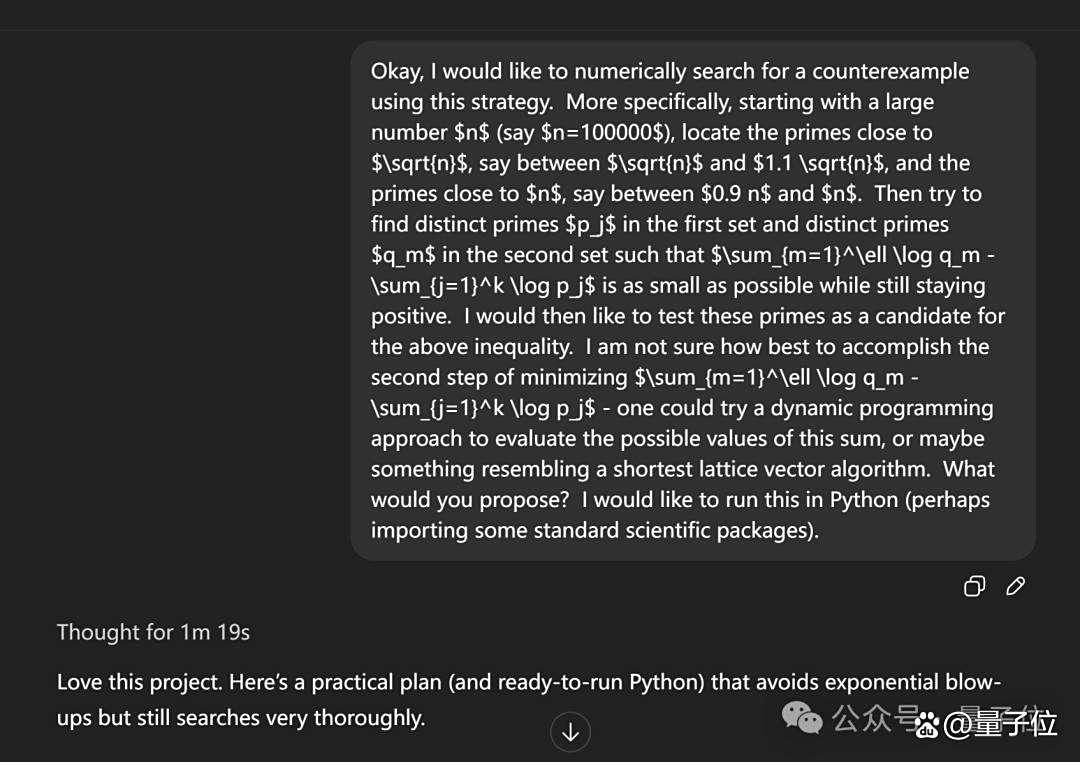Click the 'Love this project.' reply sentence
This screenshot has width=1080, height=762.
point(140,682)
